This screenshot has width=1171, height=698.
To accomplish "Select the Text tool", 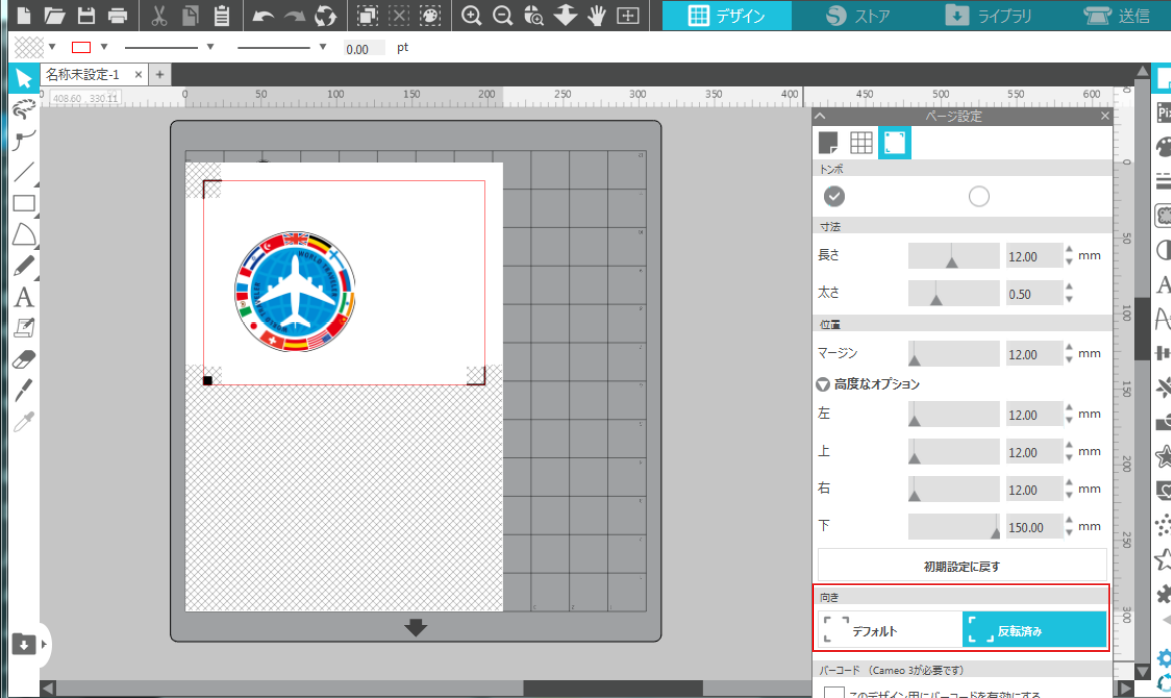I will pos(24,297).
